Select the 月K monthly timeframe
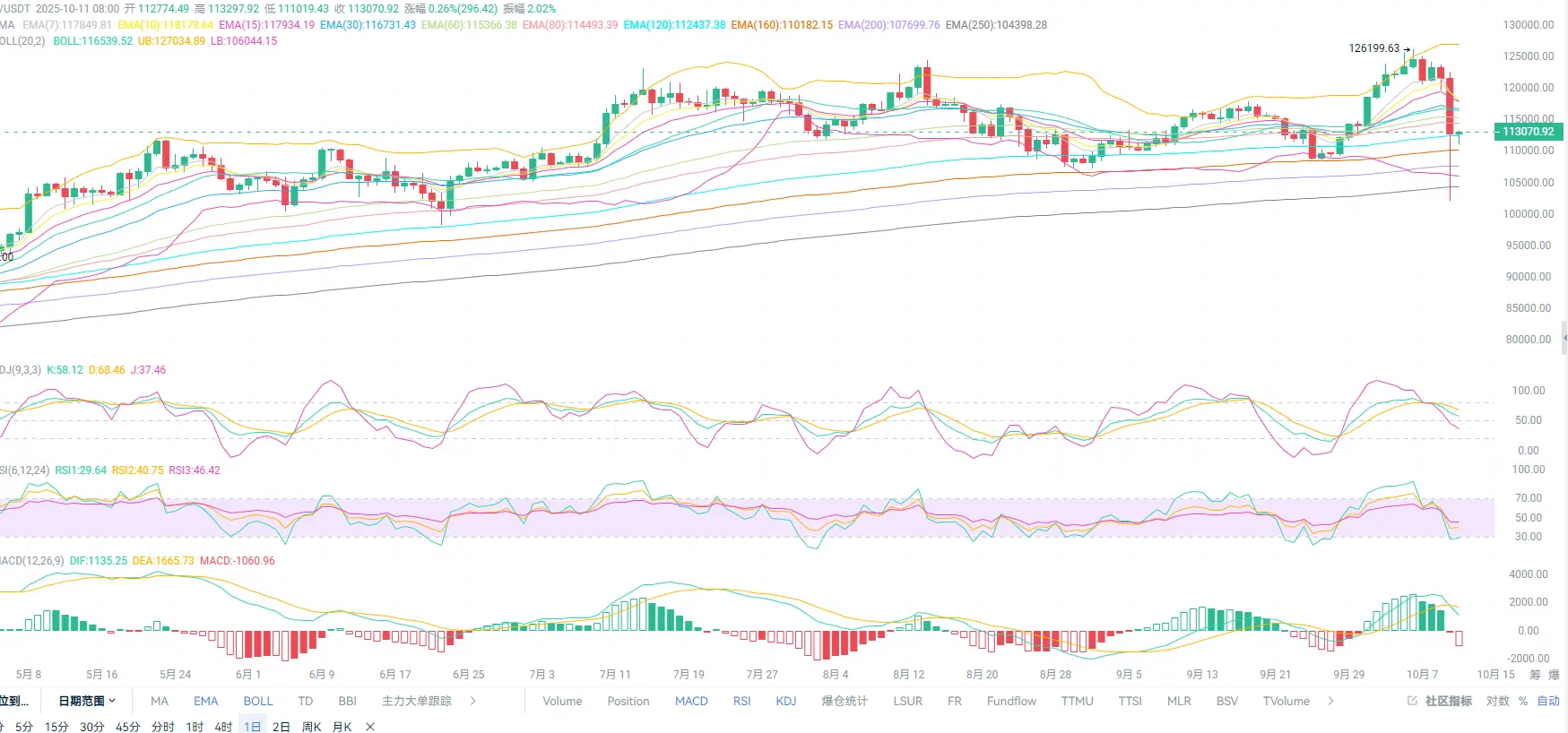 coord(342,727)
